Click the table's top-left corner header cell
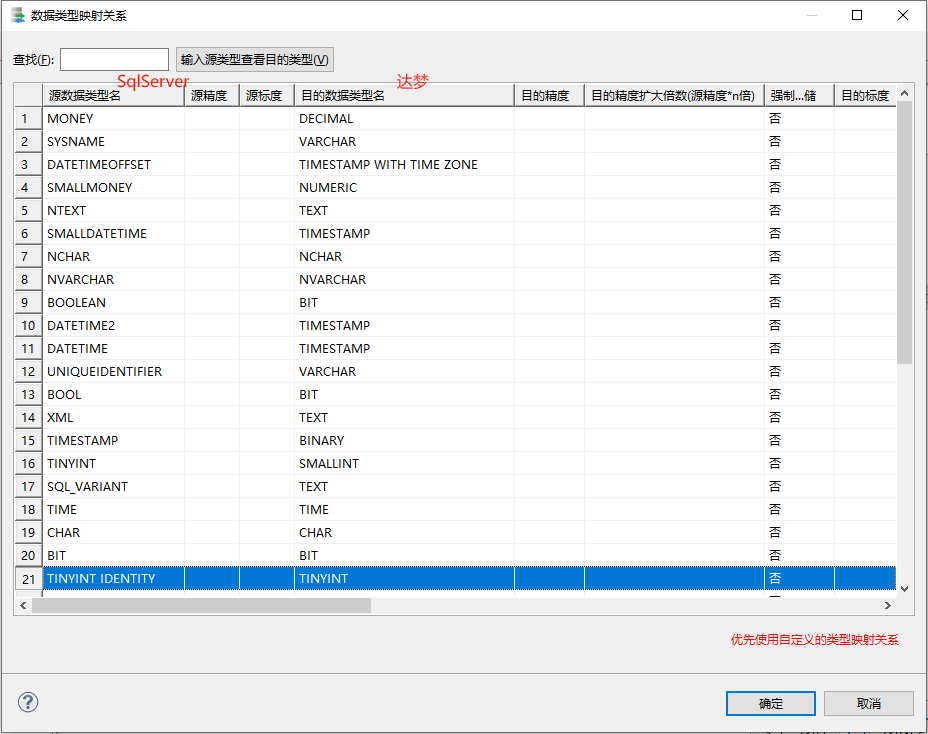Image resolution: width=928 pixels, height=734 pixels. (28, 95)
